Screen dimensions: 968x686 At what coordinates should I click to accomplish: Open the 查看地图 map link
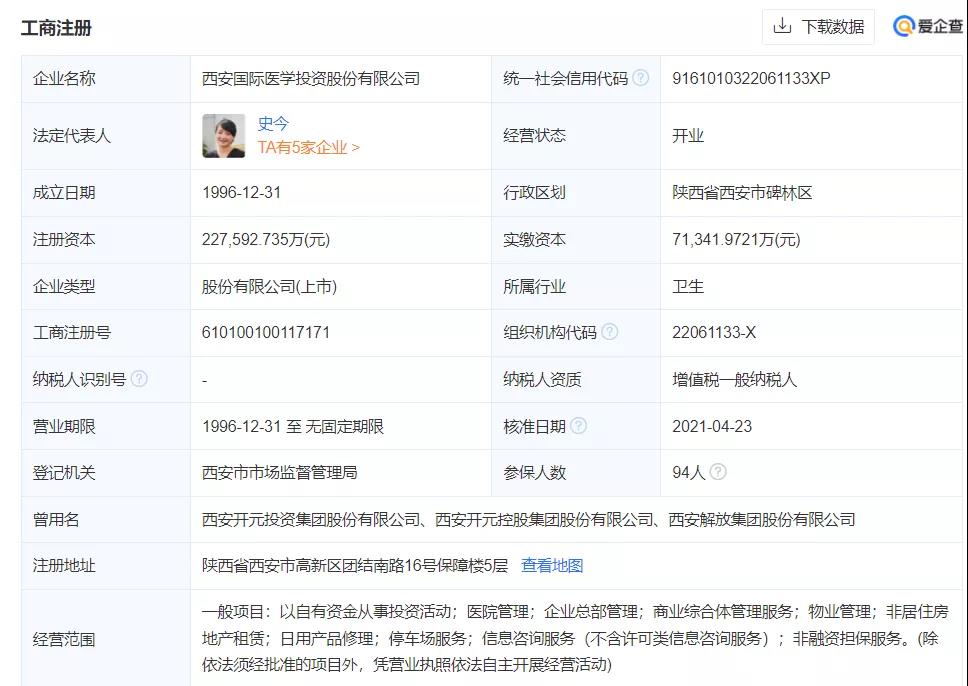point(552,566)
